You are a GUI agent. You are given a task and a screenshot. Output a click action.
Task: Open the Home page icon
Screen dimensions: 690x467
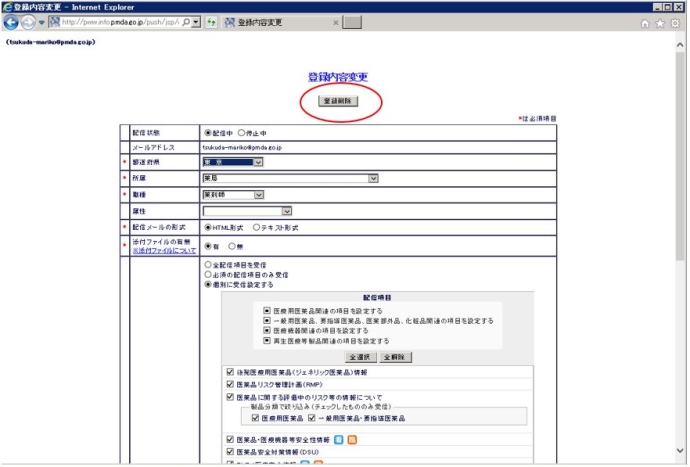coord(645,23)
